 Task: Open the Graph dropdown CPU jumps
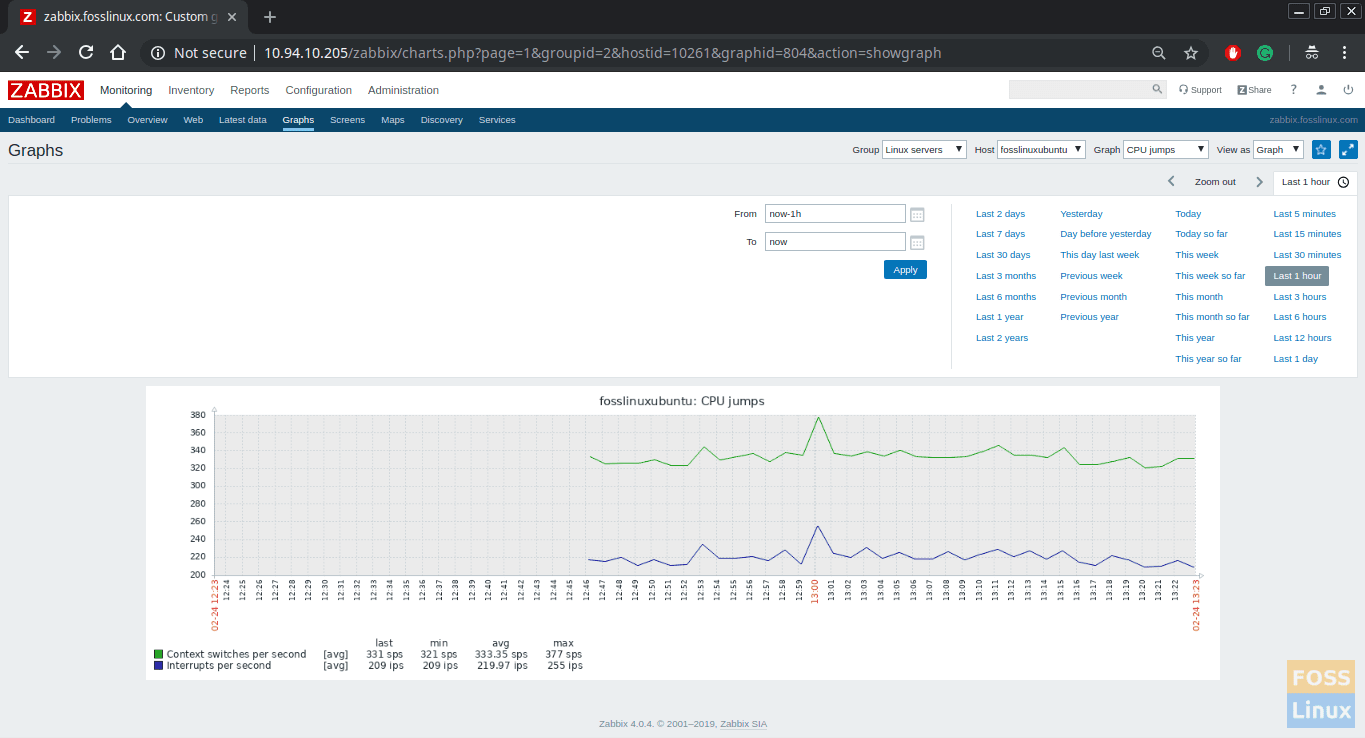tap(1166, 149)
